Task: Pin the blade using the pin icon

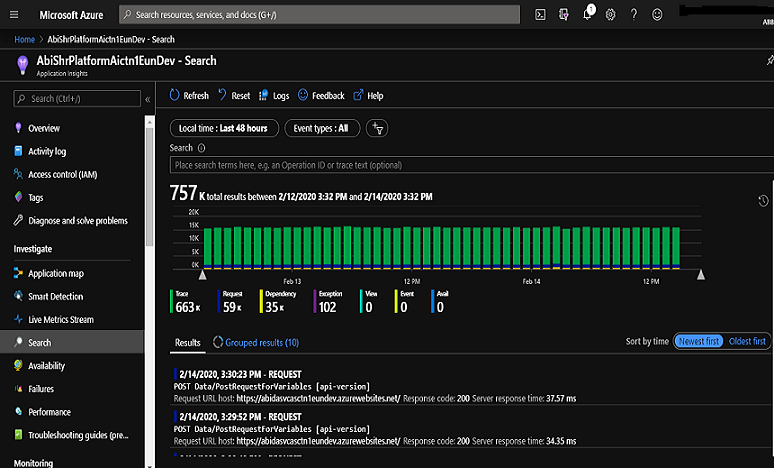Action: (769, 61)
